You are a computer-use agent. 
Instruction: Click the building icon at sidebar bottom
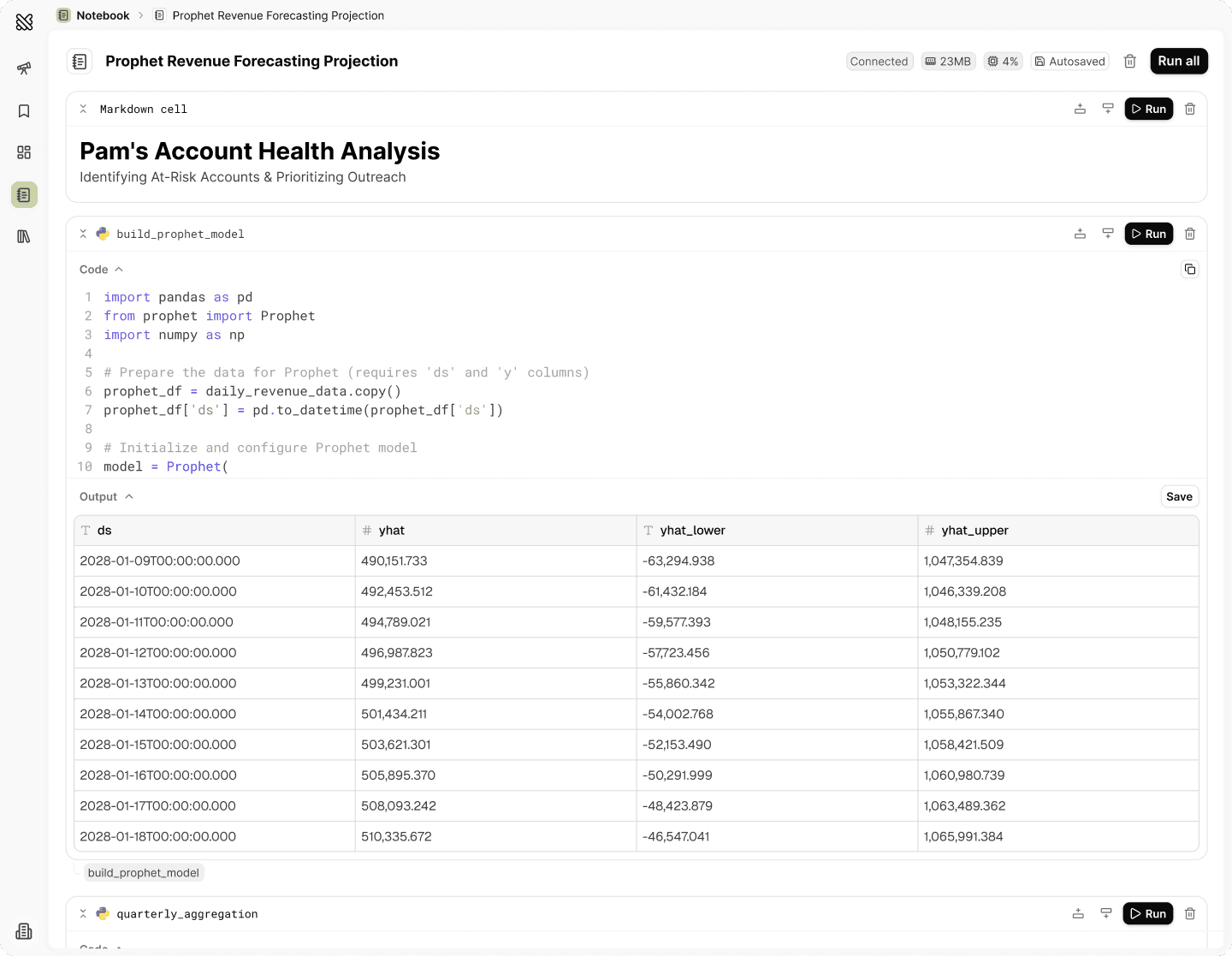24,931
